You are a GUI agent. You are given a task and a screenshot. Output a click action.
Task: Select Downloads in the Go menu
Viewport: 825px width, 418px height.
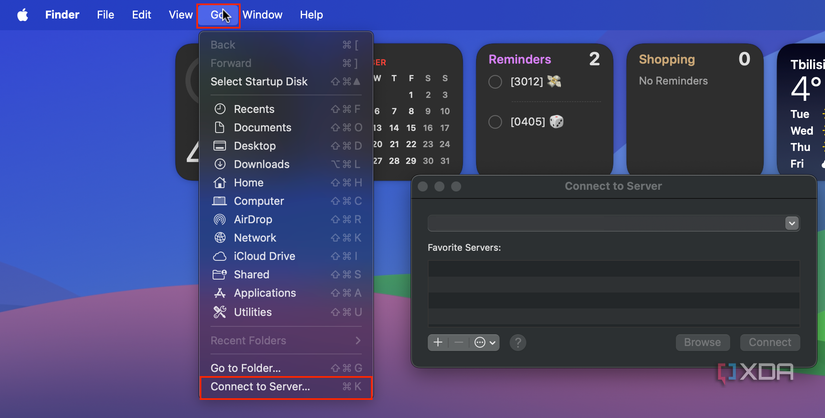(x=286, y=164)
